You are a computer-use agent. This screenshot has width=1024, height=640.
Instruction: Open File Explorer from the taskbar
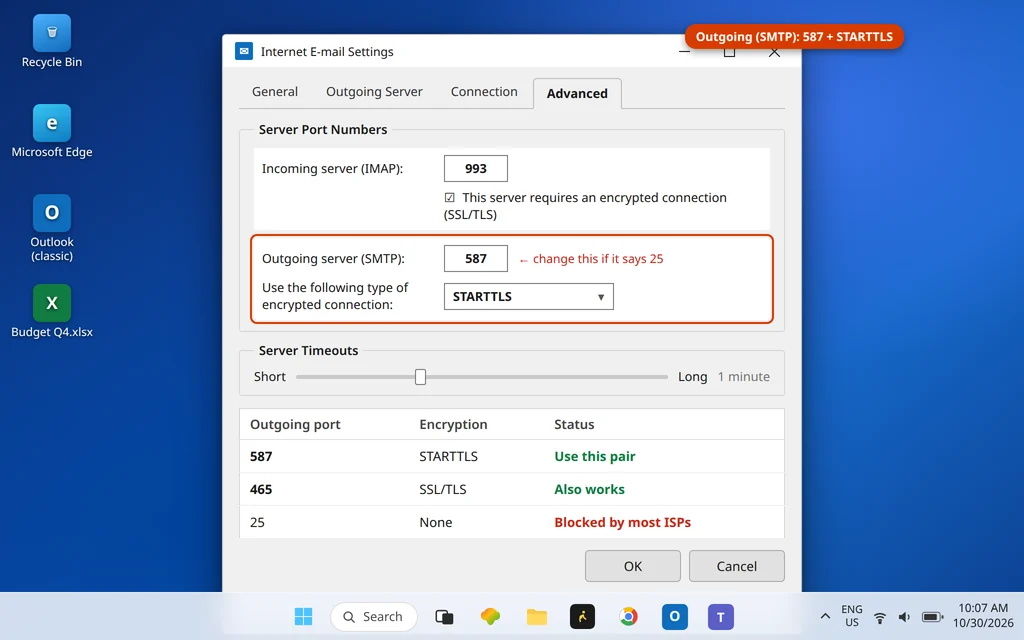[536, 616]
